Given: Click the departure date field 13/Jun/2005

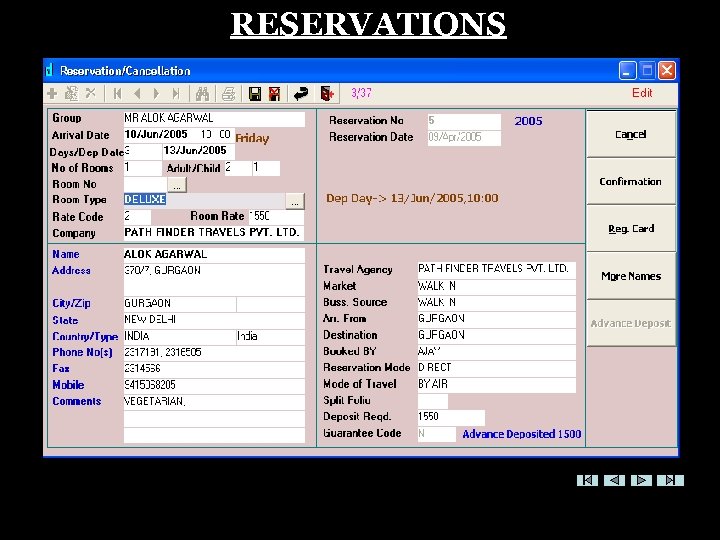Looking at the screenshot, I should 199,151.
